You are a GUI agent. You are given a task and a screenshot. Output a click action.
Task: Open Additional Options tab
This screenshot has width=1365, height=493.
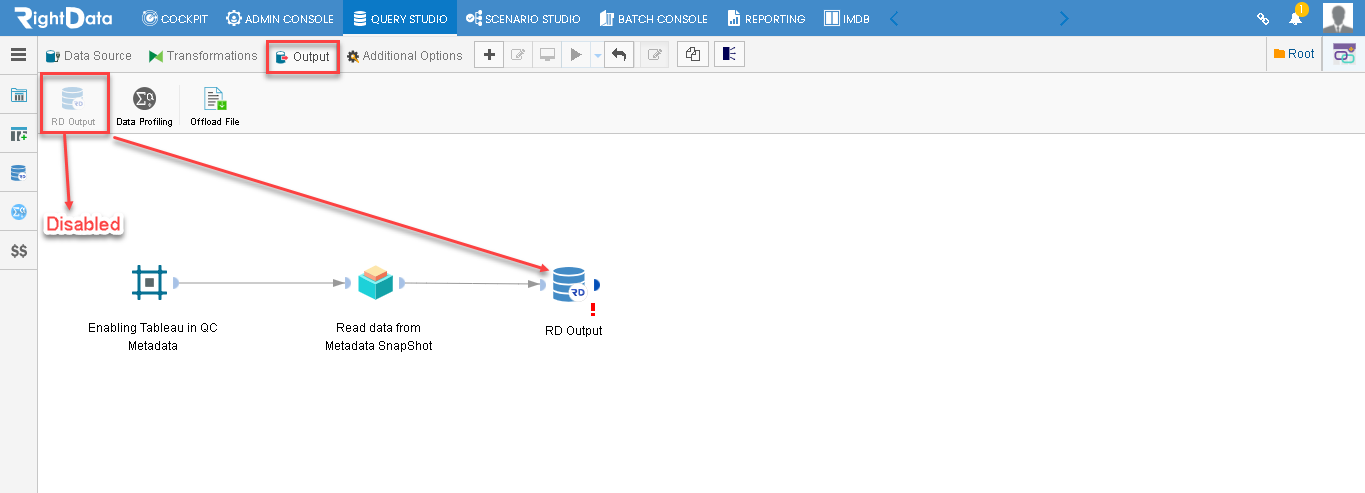[405, 56]
